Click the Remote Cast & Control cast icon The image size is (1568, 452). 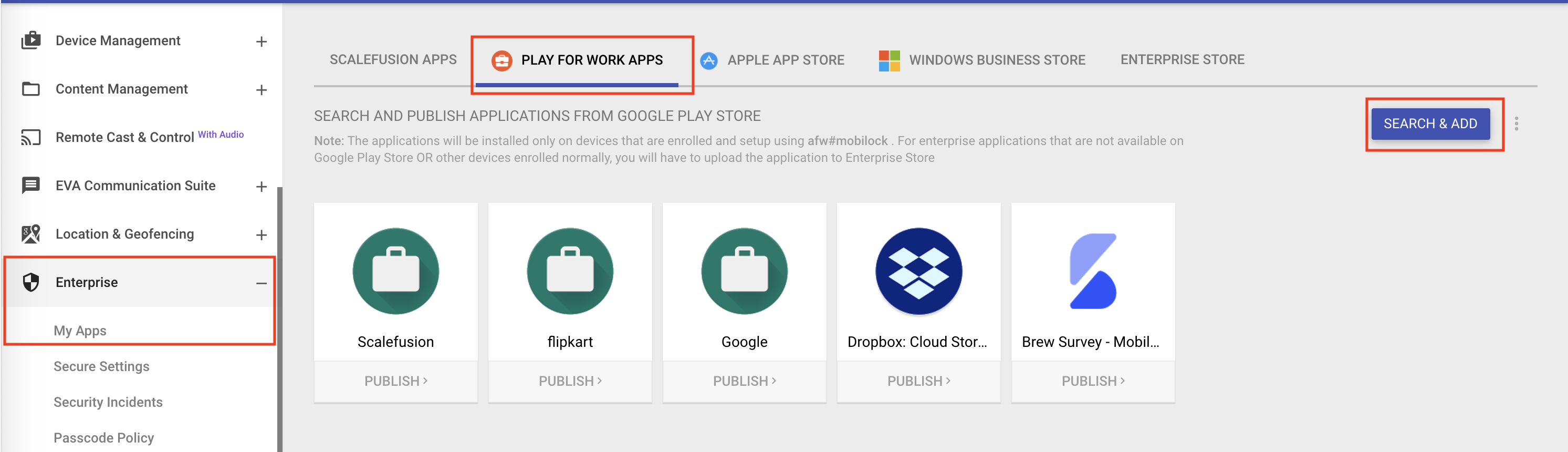coord(31,137)
